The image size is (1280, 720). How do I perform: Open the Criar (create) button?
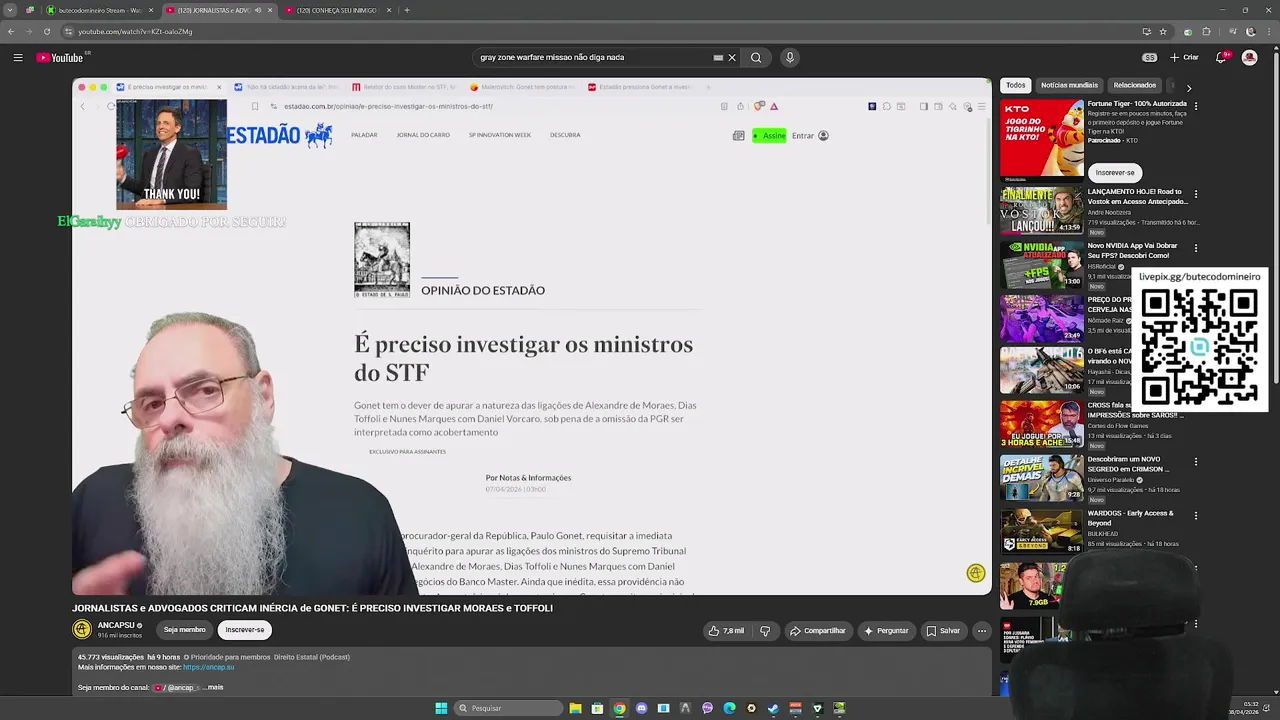1185,58
